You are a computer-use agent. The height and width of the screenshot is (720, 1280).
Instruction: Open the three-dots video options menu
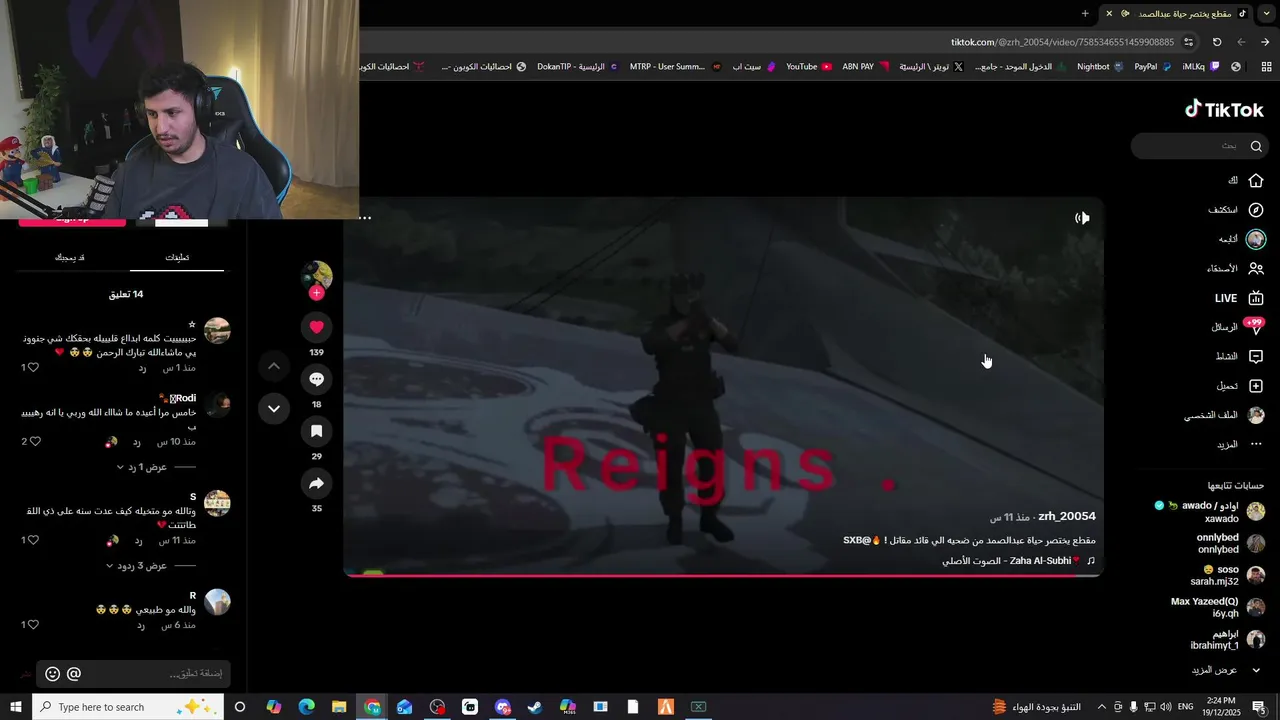pyautogui.click(x=365, y=218)
